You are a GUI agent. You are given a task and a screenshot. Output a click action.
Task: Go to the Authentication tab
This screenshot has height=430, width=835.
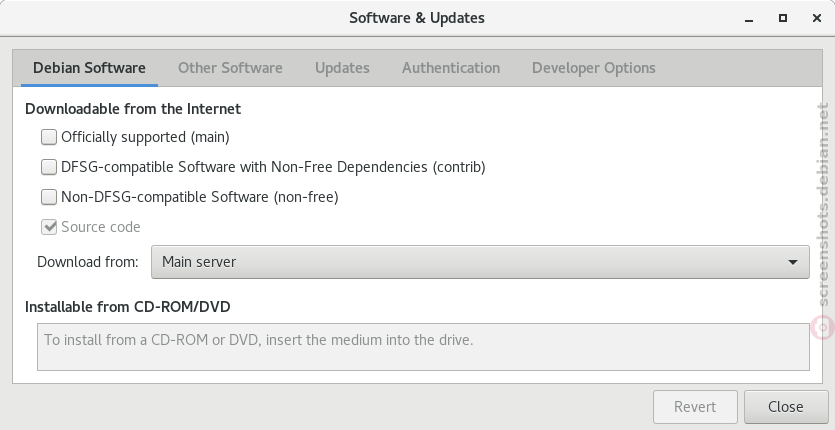click(x=451, y=68)
